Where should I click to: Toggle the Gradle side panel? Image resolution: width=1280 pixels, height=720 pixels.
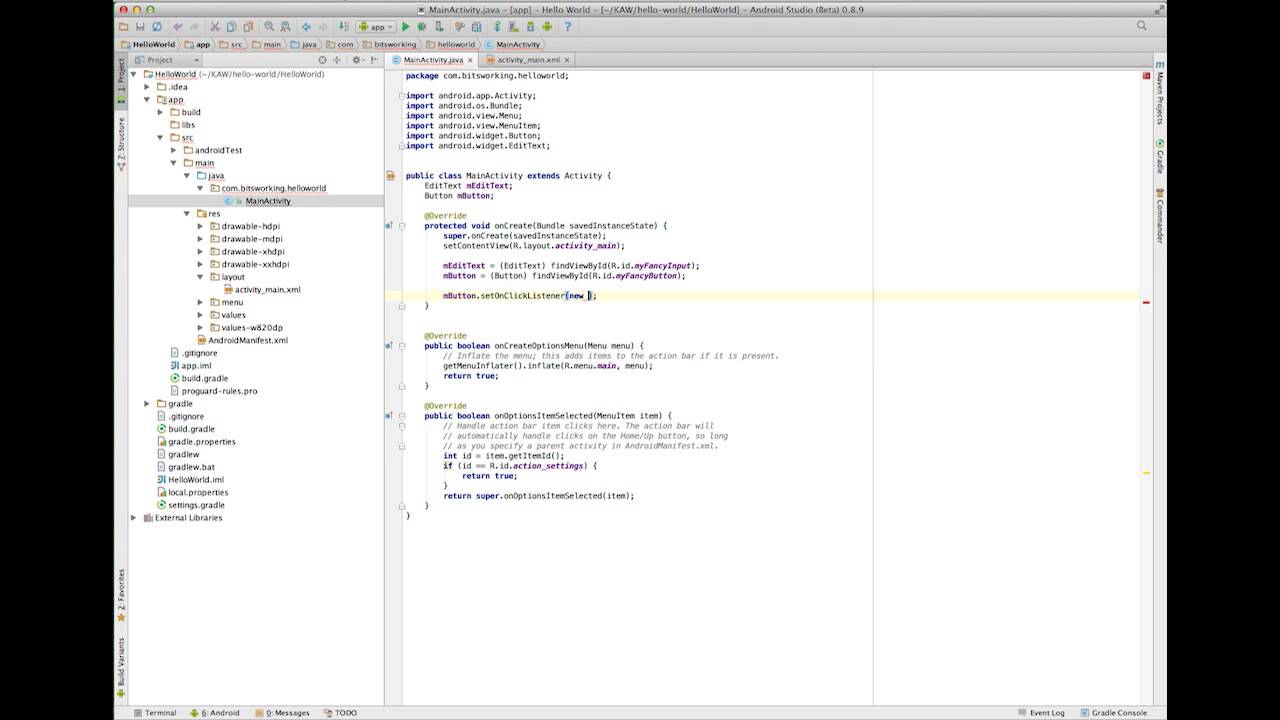click(x=1160, y=156)
